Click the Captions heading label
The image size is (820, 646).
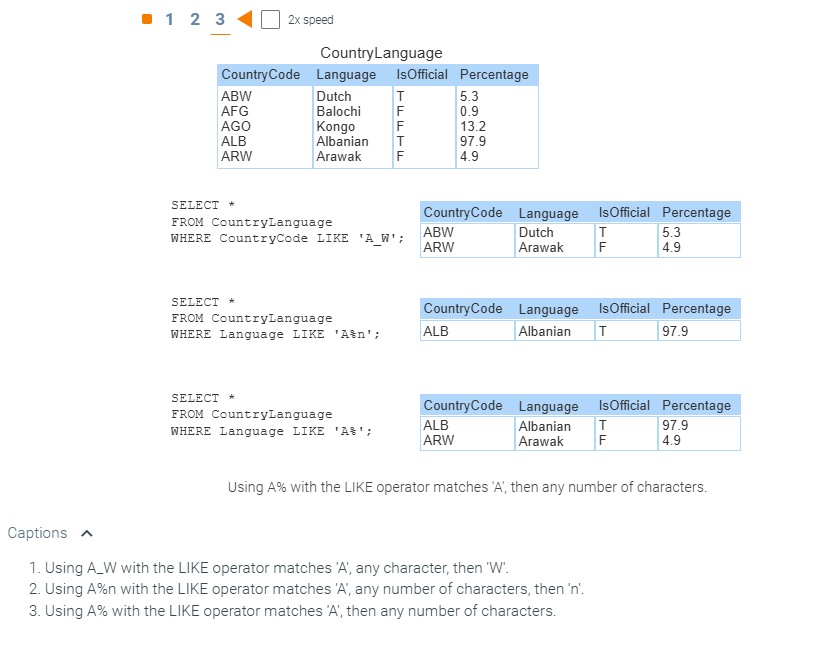click(x=38, y=533)
